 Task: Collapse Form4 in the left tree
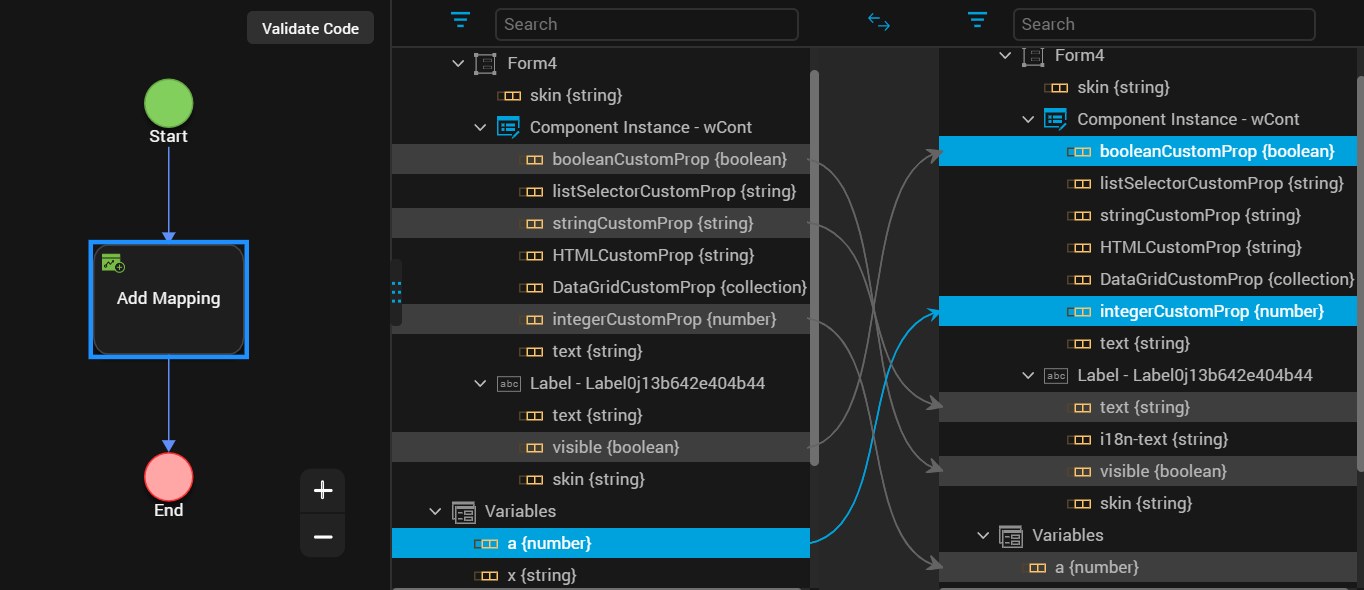tap(459, 64)
